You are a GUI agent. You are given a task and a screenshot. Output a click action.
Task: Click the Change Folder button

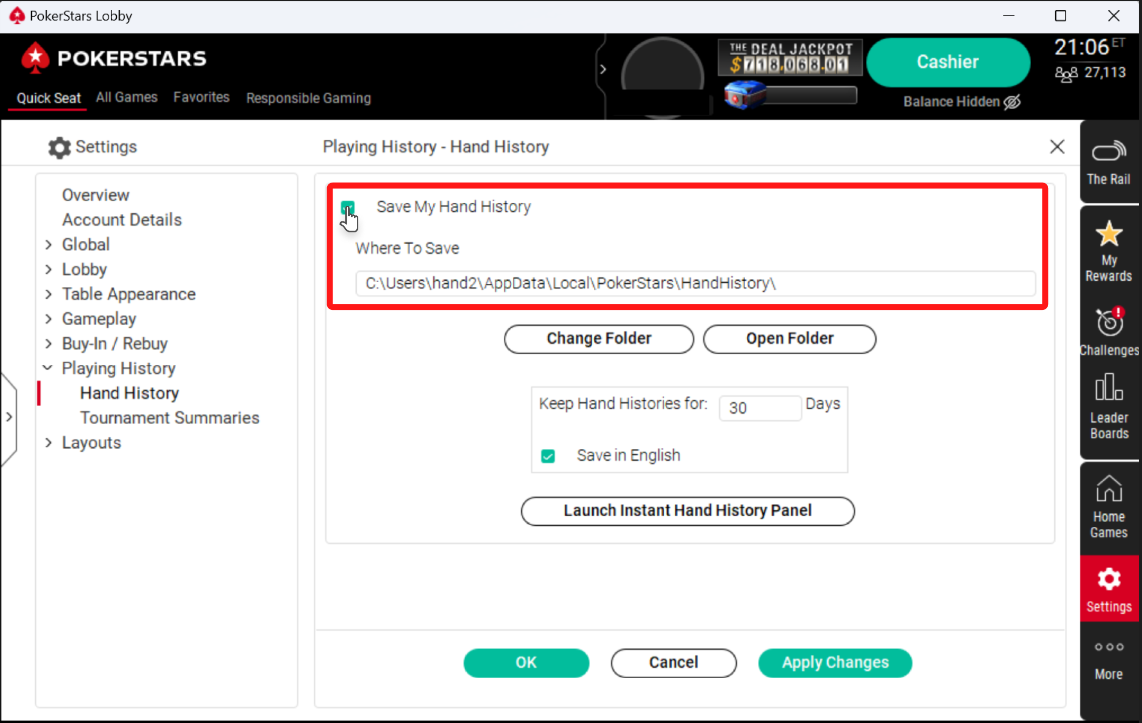point(599,339)
